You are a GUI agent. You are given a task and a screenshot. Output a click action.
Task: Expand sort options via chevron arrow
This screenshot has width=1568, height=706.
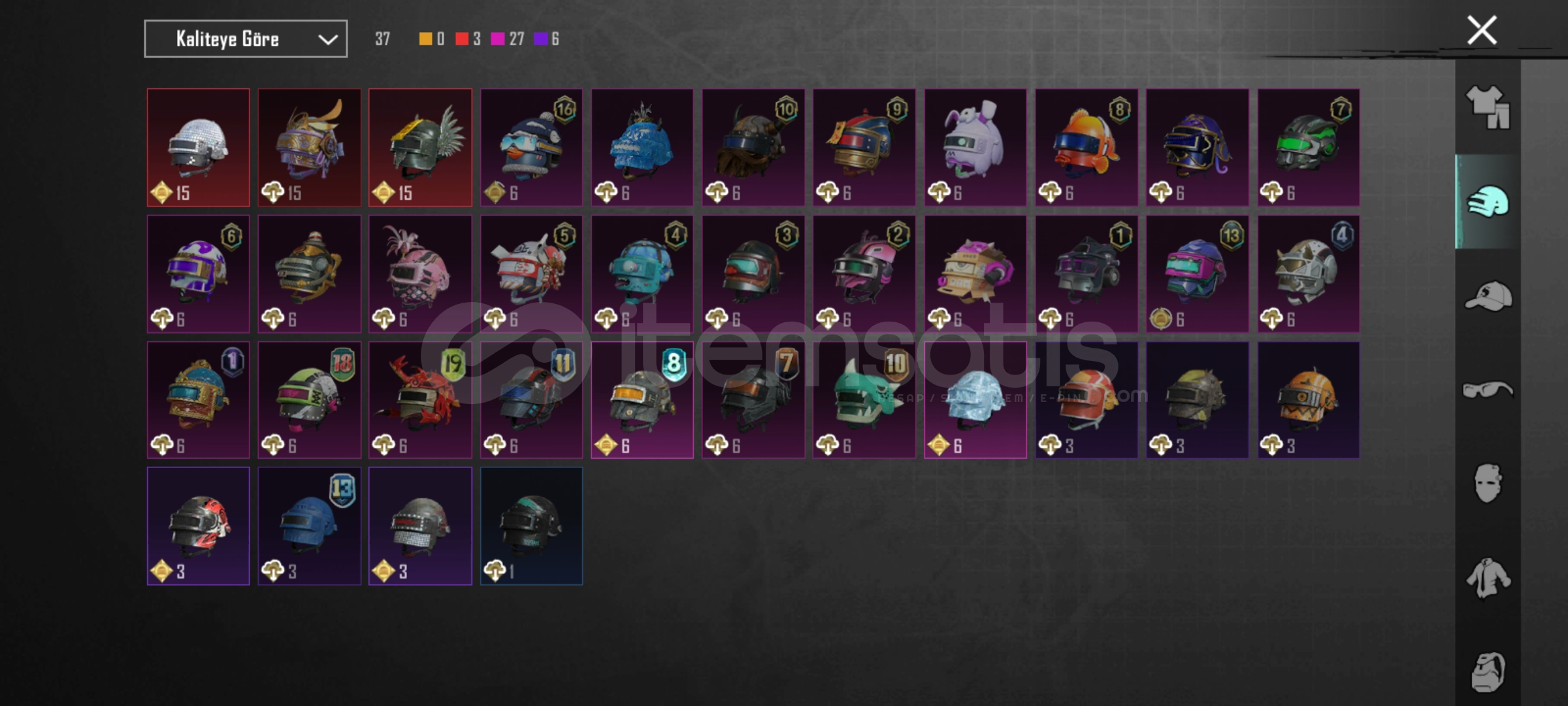pyautogui.click(x=327, y=40)
